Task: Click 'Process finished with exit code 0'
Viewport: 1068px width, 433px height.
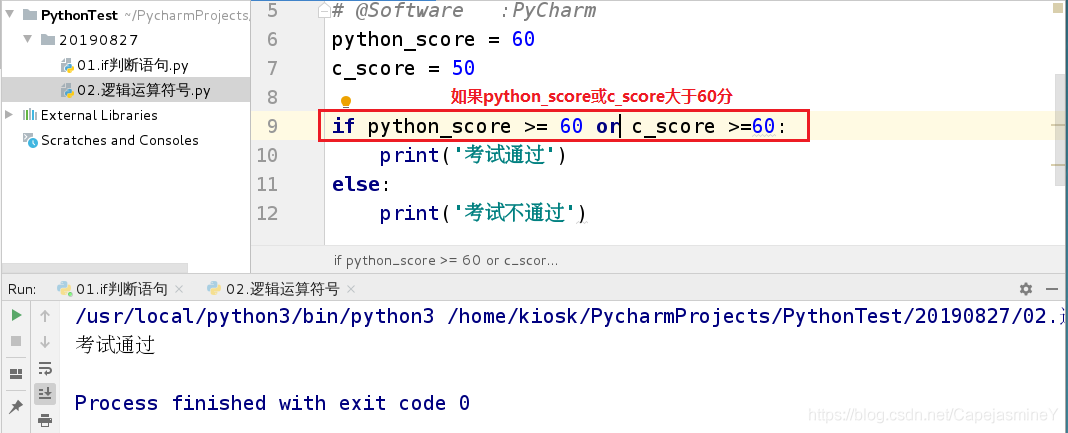Action: (x=272, y=403)
